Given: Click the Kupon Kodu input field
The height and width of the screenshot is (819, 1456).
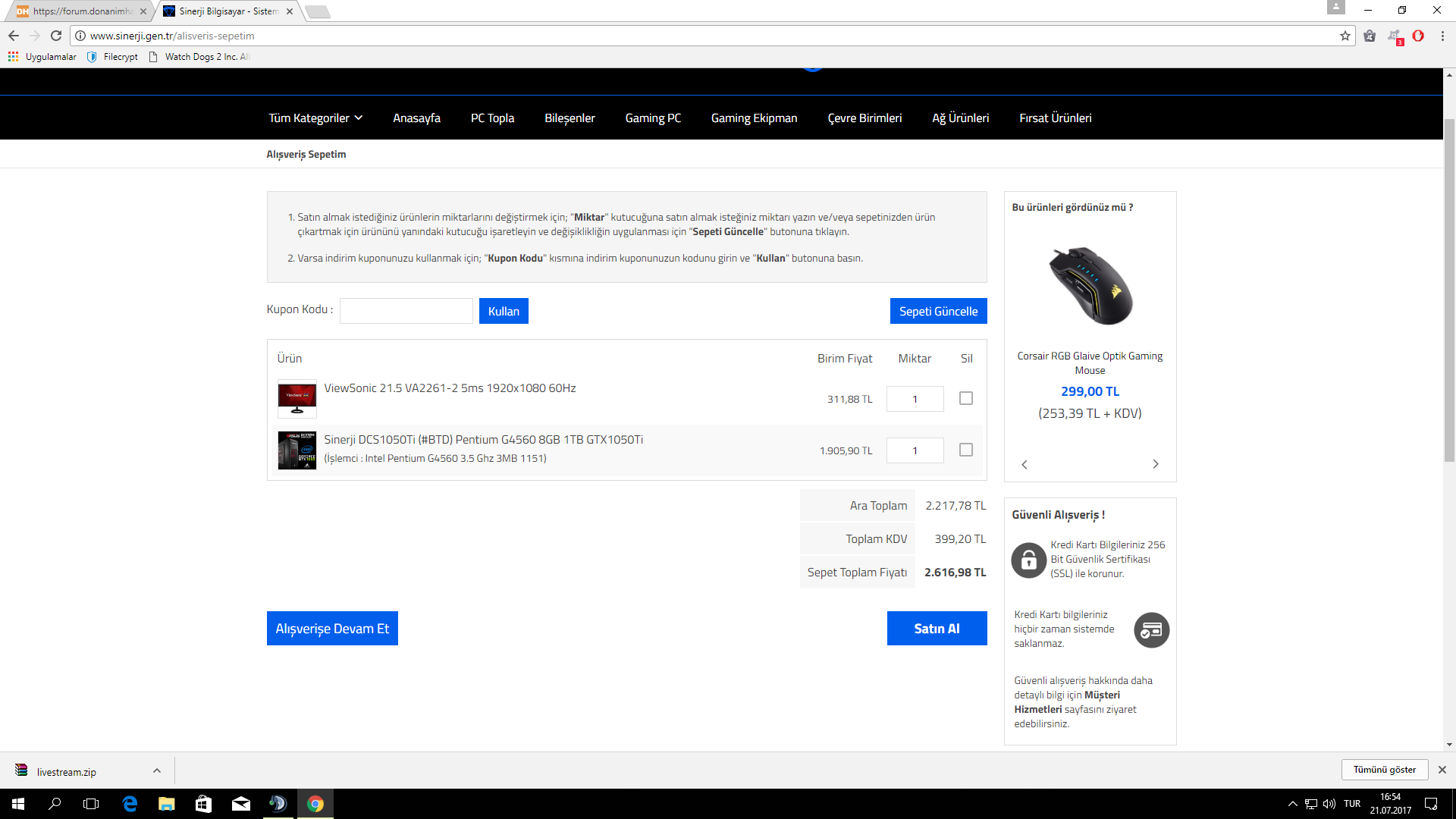Looking at the screenshot, I should click(406, 311).
